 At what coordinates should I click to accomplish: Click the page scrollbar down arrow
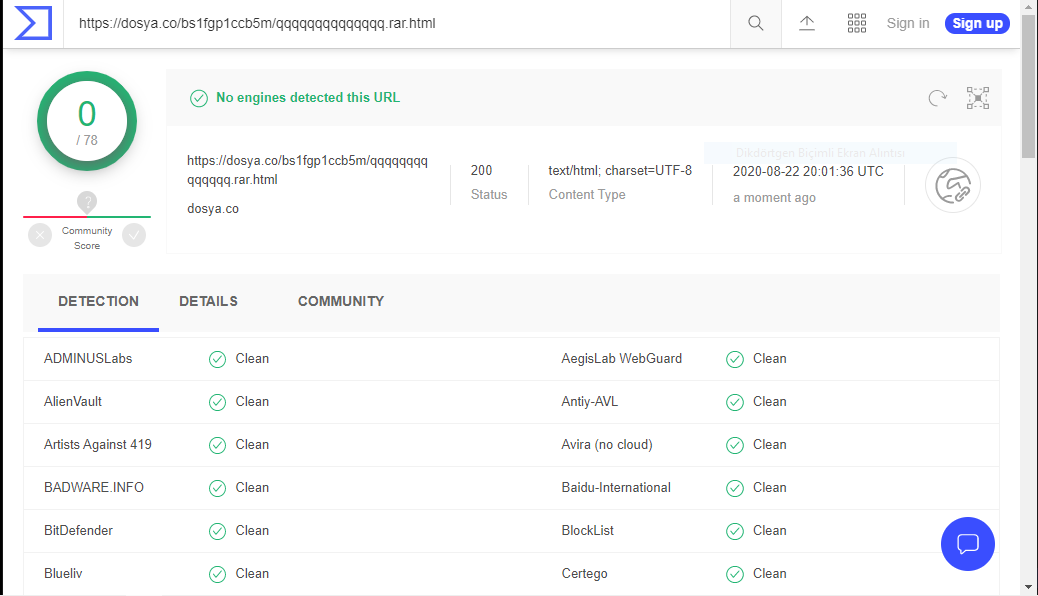tap(1029, 587)
